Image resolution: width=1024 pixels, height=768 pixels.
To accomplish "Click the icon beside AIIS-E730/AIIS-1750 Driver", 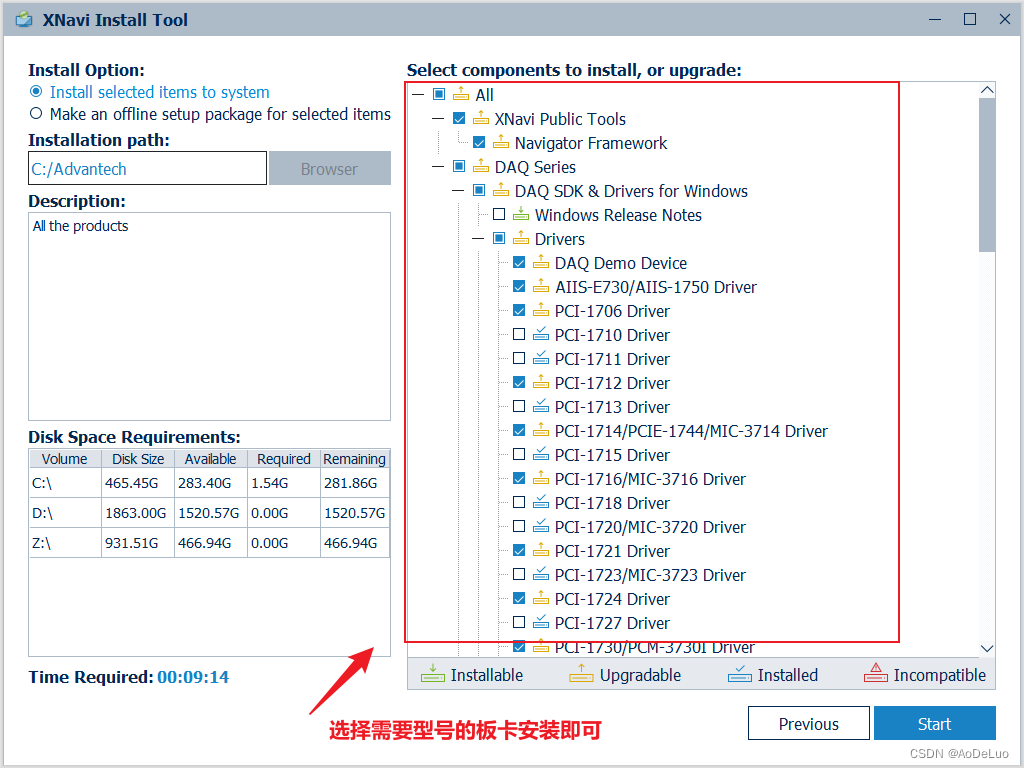I will click(x=541, y=286).
